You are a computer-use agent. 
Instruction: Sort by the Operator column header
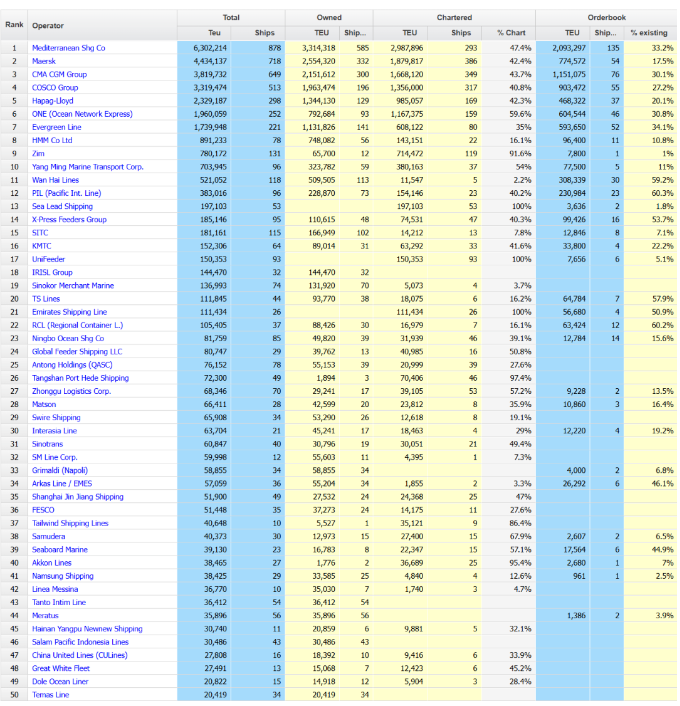102,25
